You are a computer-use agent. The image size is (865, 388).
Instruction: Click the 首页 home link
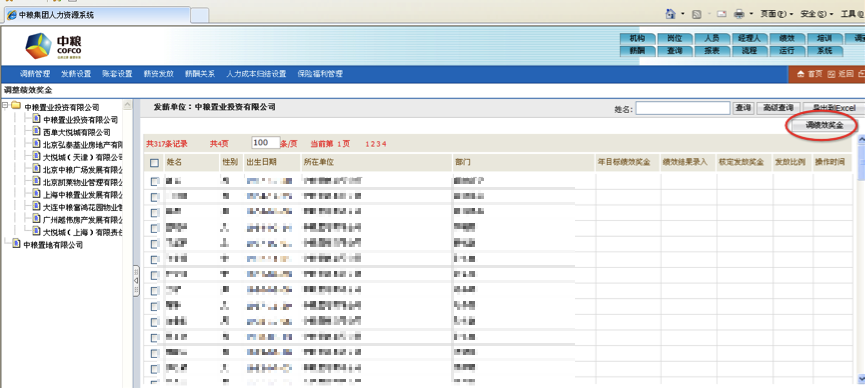pos(815,74)
